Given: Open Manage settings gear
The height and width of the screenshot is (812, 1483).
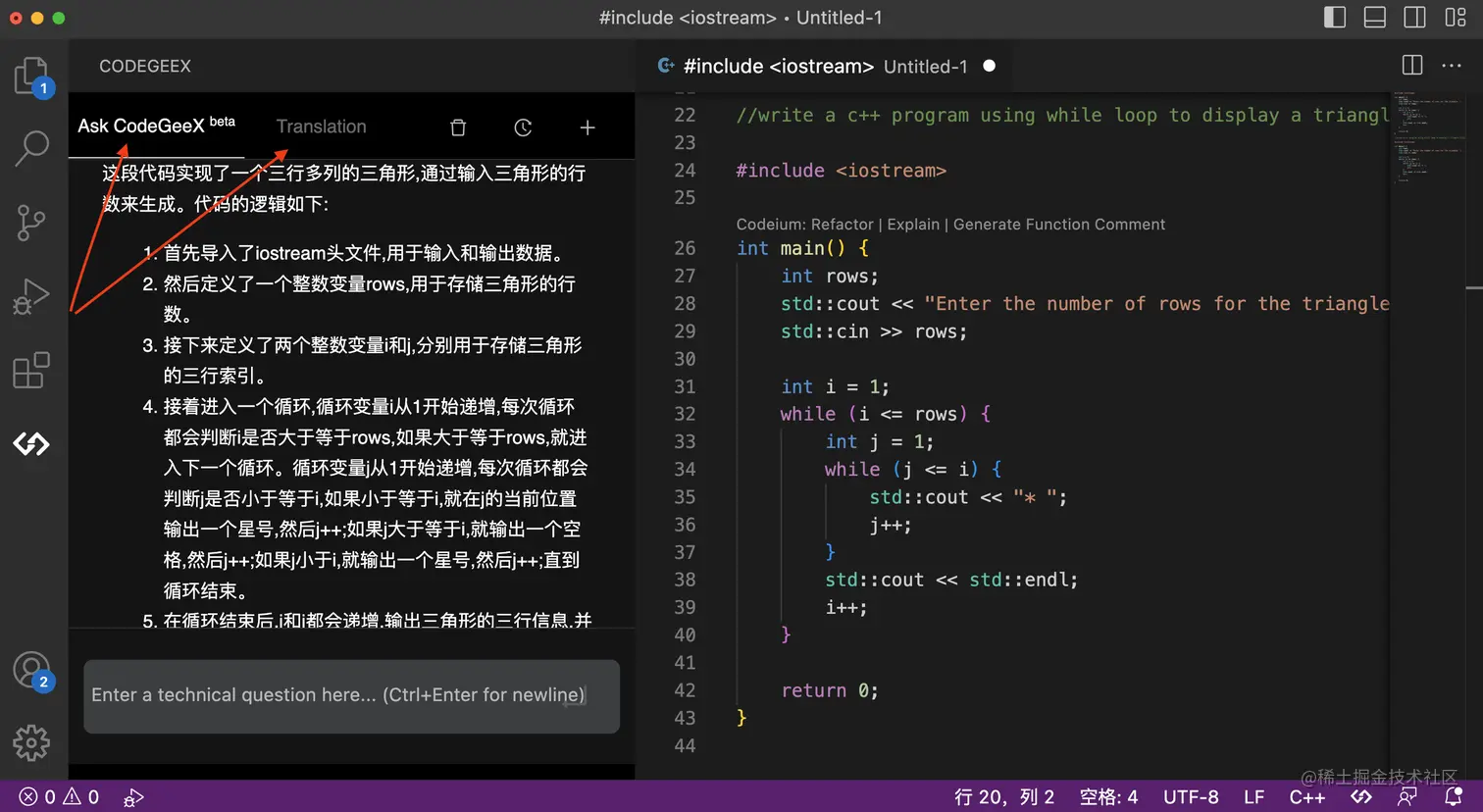Looking at the screenshot, I should pos(32,743).
